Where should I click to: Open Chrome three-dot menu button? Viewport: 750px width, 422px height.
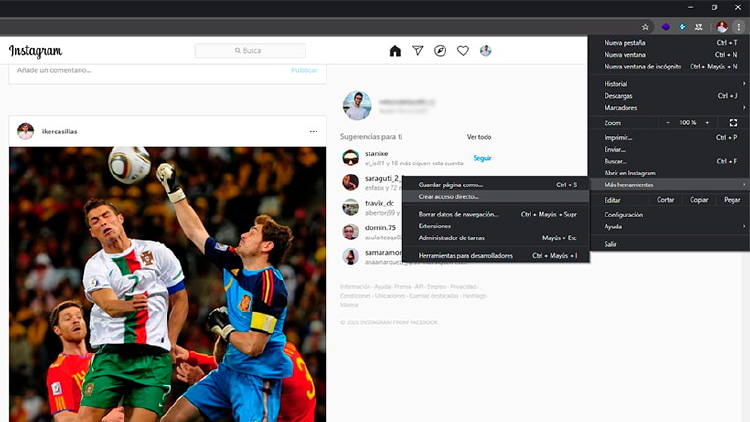[739, 27]
